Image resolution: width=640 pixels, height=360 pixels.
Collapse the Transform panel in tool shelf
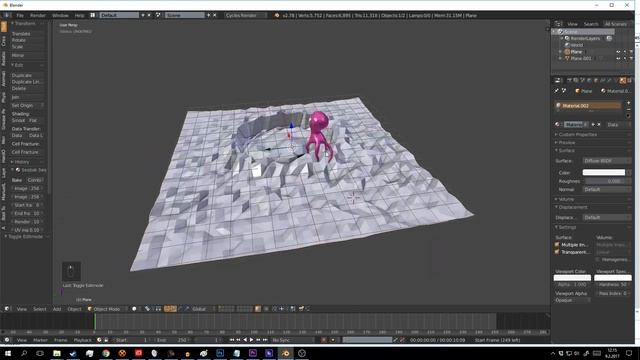click(x=24, y=24)
